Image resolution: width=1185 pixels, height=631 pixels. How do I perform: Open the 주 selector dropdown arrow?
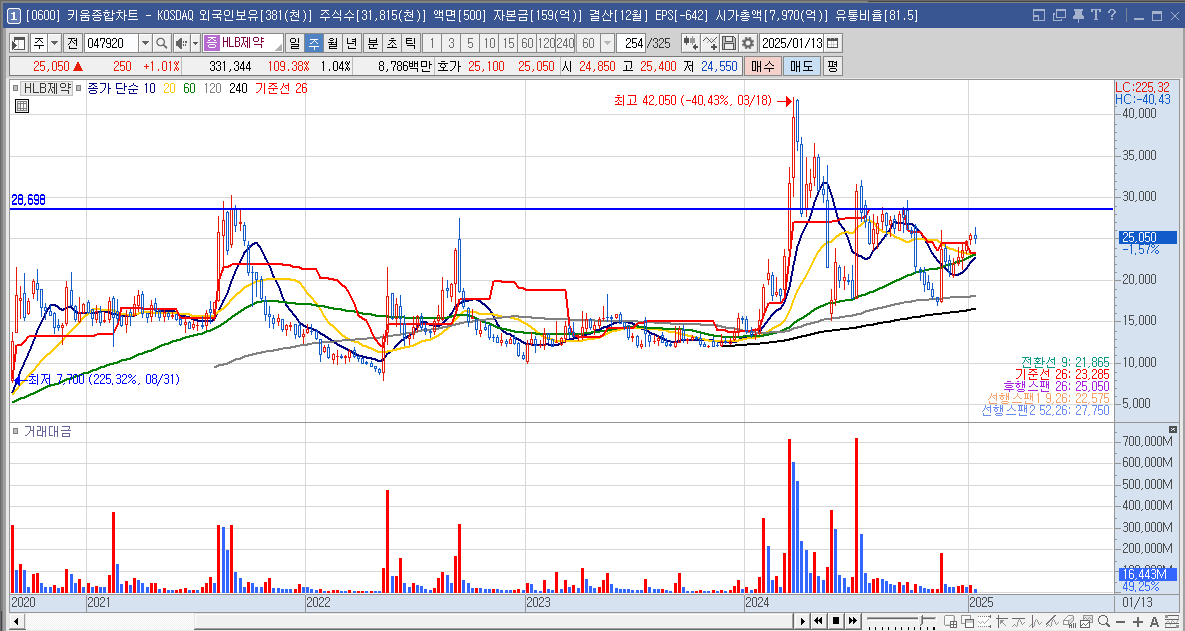coord(54,43)
